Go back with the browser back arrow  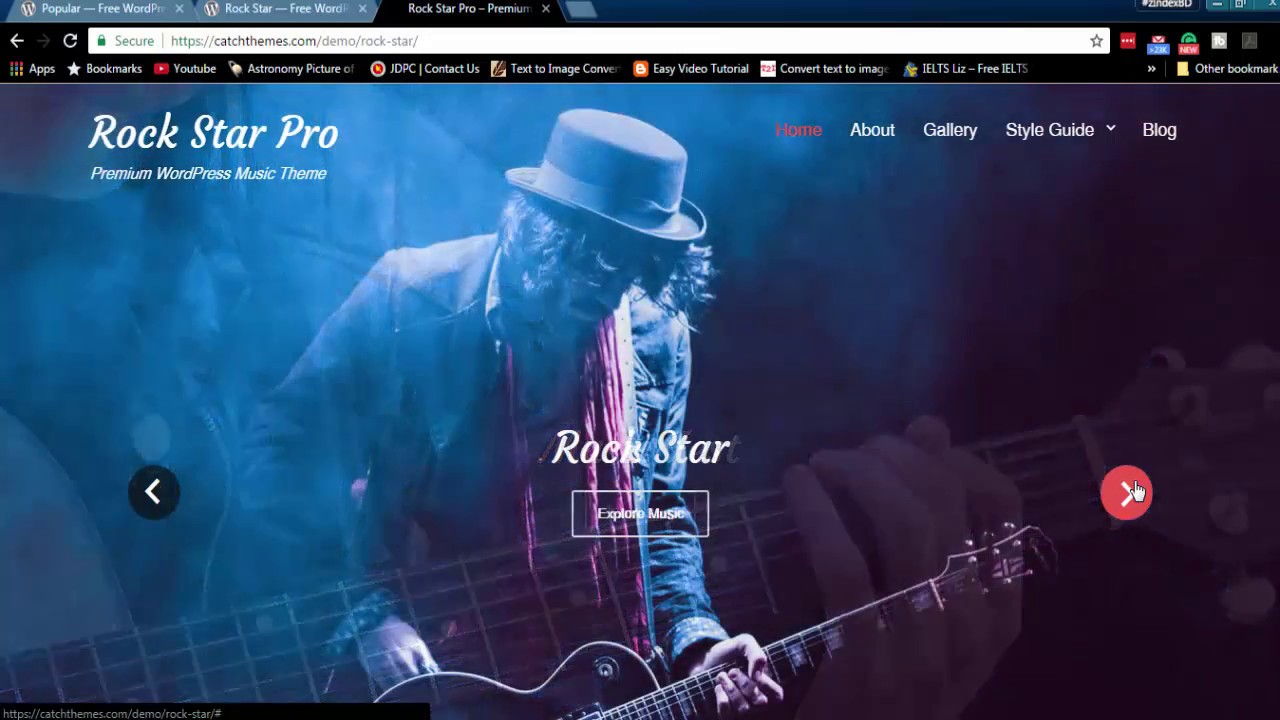click(x=17, y=41)
